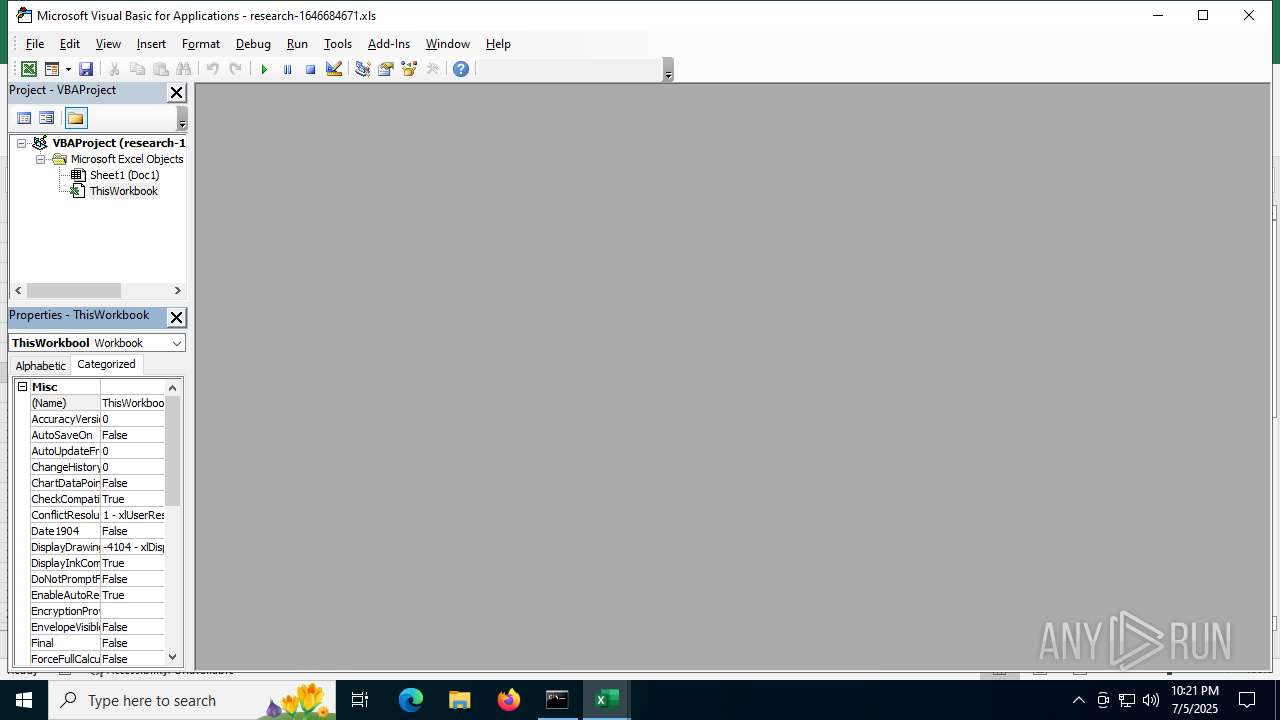Open the Help menu
1280x720 pixels.
498,44
